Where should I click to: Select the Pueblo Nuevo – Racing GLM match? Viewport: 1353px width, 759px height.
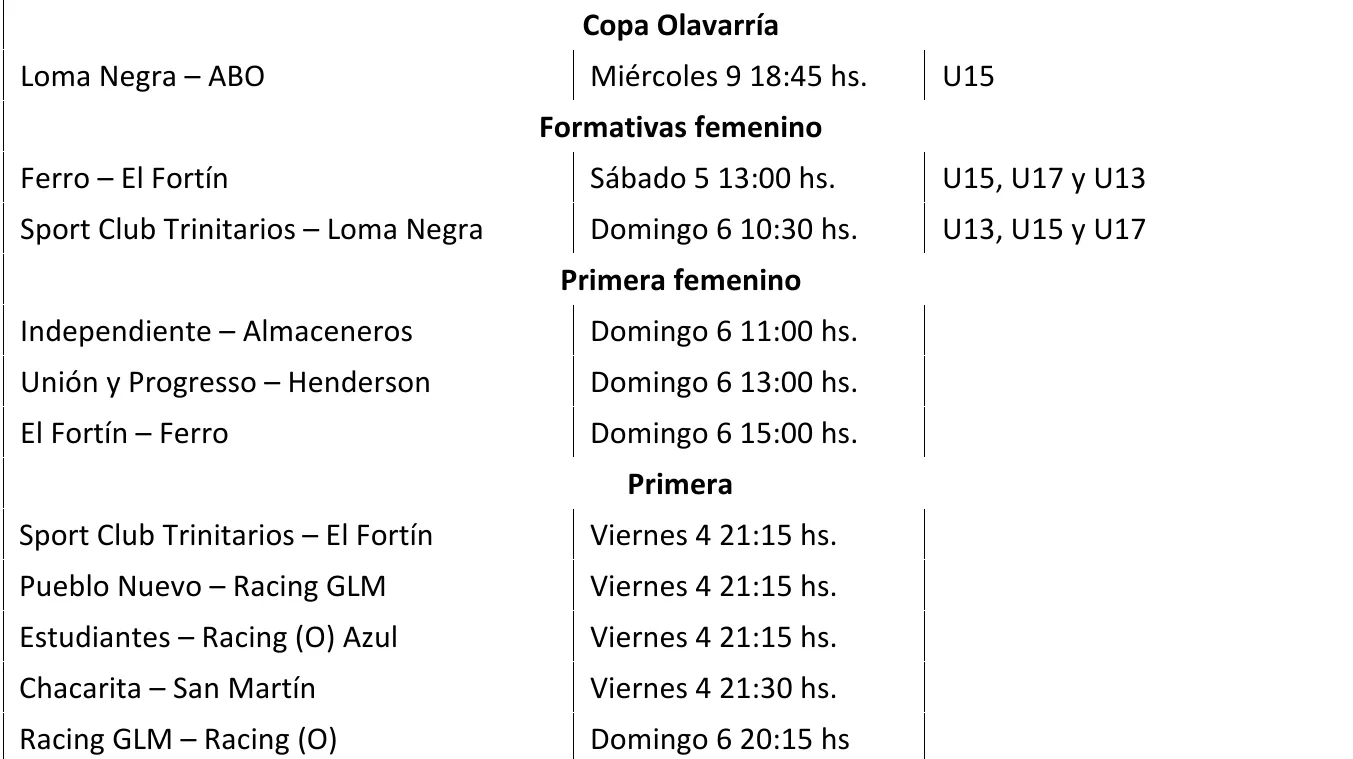click(x=202, y=587)
